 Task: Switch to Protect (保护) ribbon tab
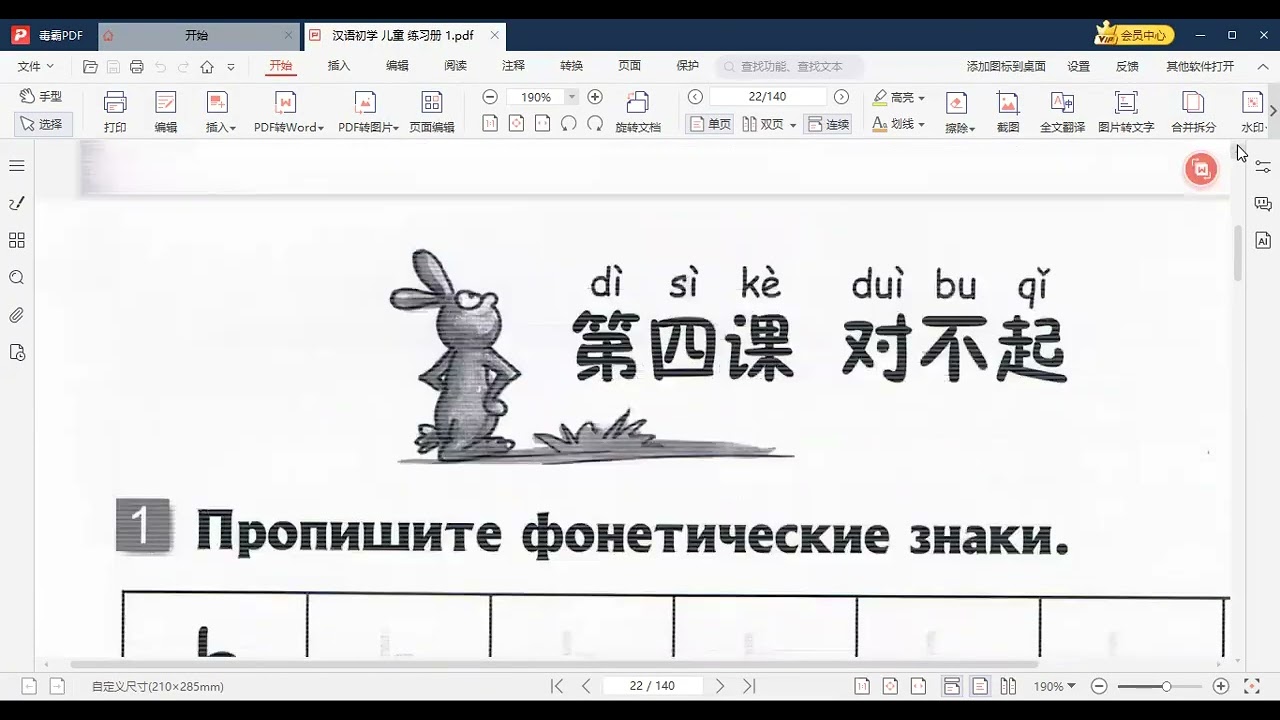click(688, 66)
